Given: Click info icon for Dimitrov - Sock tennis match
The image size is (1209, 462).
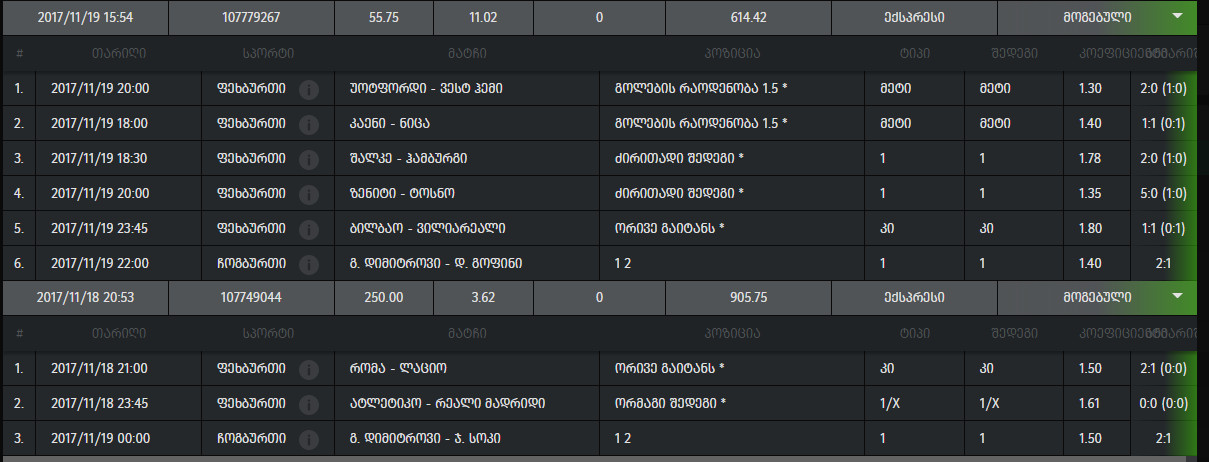Looking at the screenshot, I should click(x=309, y=438).
